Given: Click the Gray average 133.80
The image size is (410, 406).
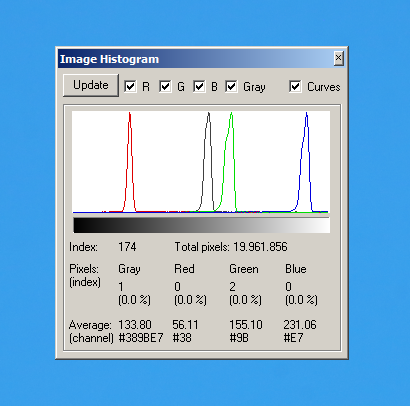Looking at the screenshot, I should (x=135, y=325).
